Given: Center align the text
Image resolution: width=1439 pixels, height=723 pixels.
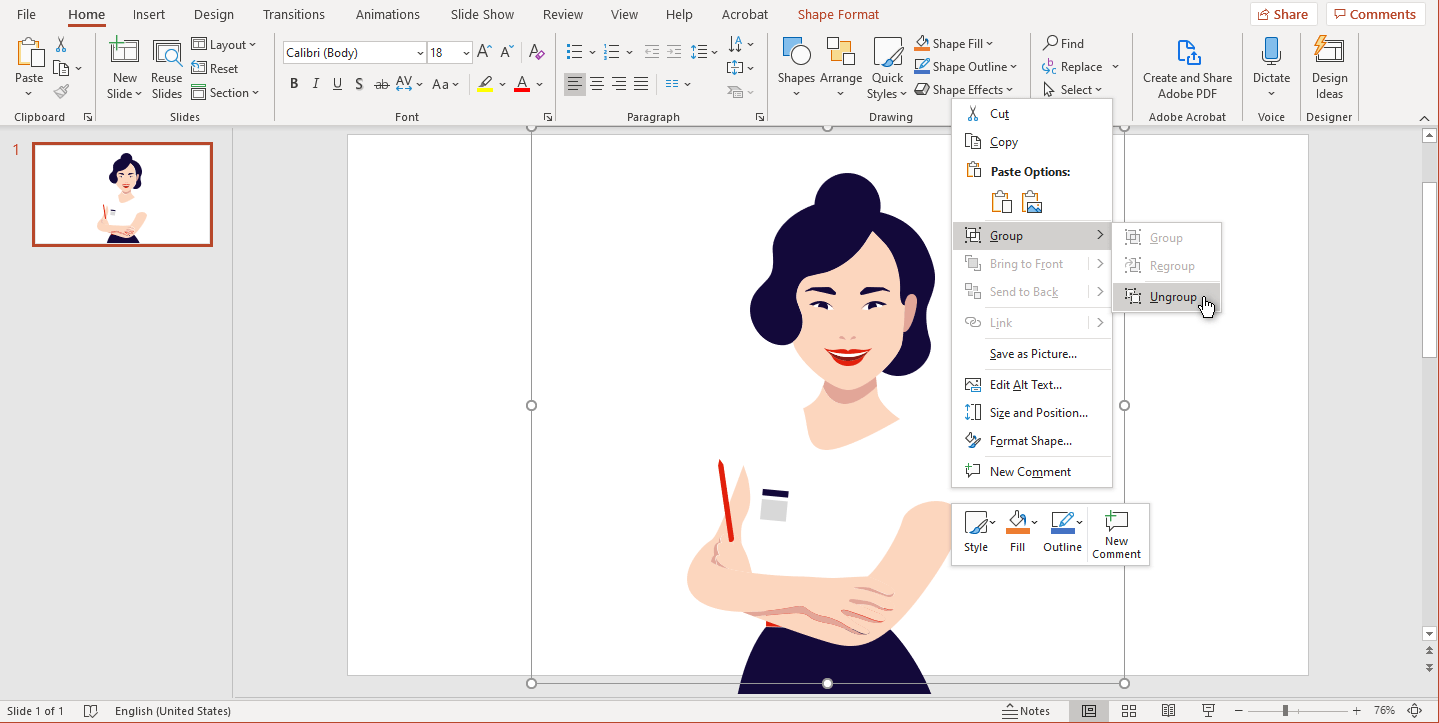Looking at the screenshot, I should point(597,84).
